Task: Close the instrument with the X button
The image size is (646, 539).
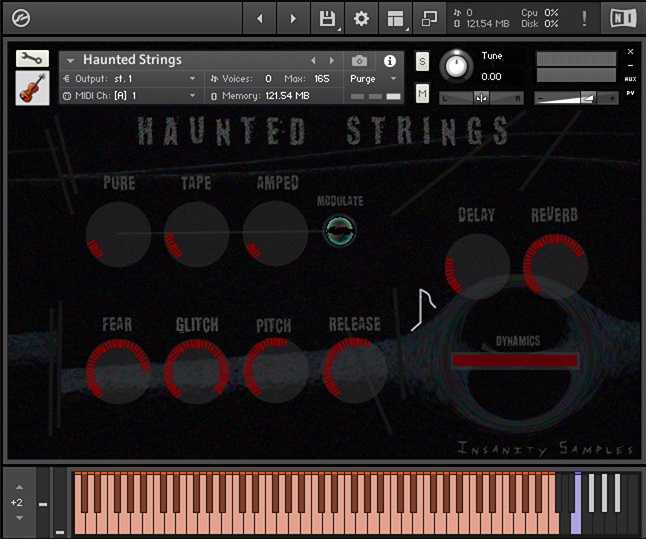Action: point(630,52)
